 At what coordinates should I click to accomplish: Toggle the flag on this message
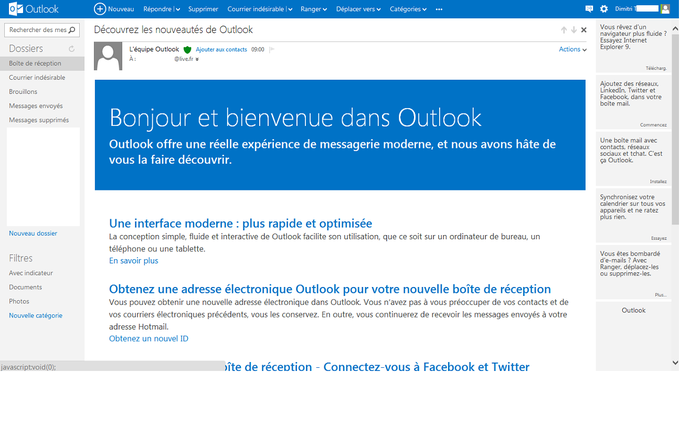pos(271,50)
